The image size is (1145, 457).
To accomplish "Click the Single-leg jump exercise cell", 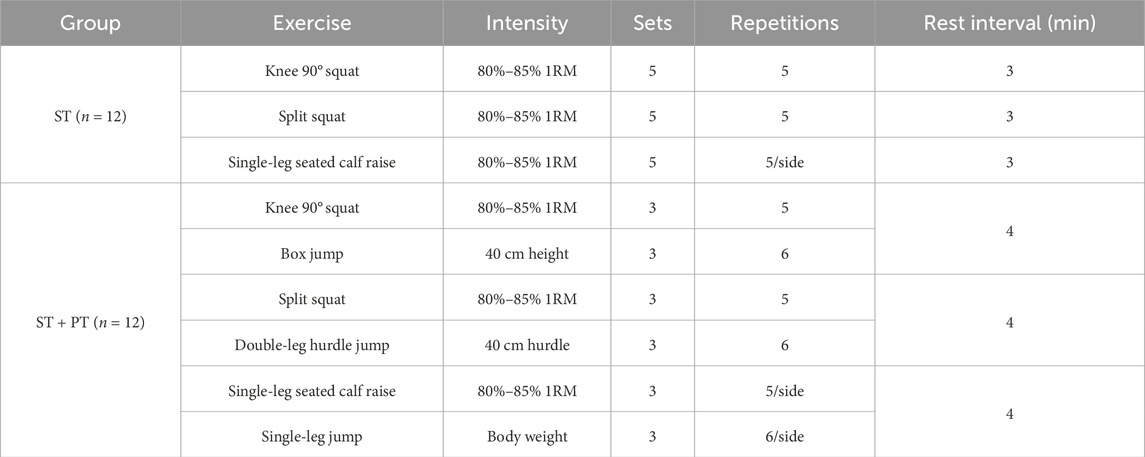I will 313,436.
